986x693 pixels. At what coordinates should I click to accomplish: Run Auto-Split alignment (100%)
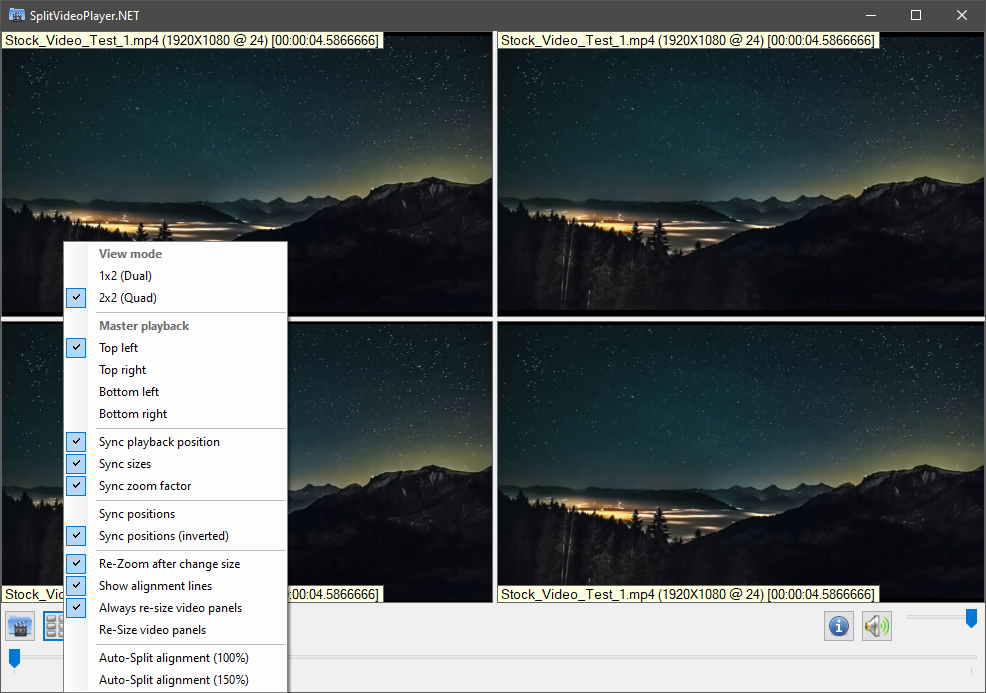pos(174,658)
